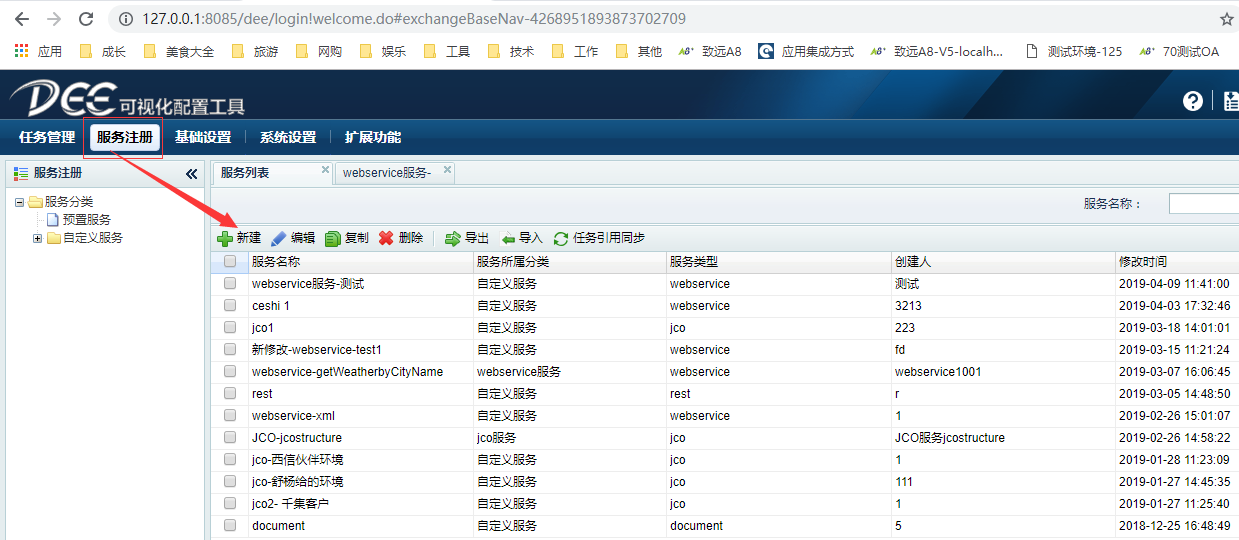
Task: Toggle the select-all checkbox in table header
Action: [230, 262]
